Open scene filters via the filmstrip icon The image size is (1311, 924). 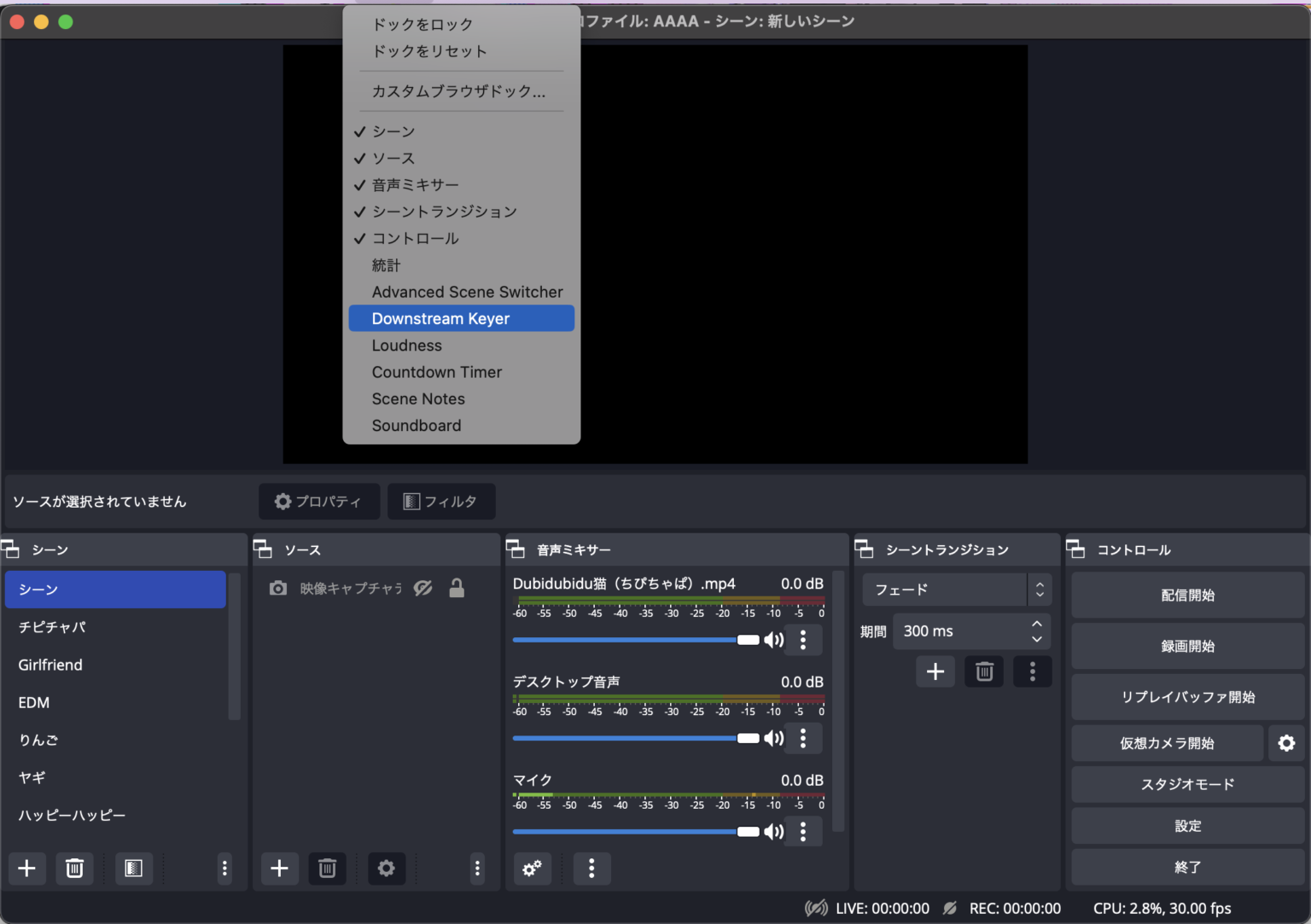pyautogui.click(x=134, y=868)
